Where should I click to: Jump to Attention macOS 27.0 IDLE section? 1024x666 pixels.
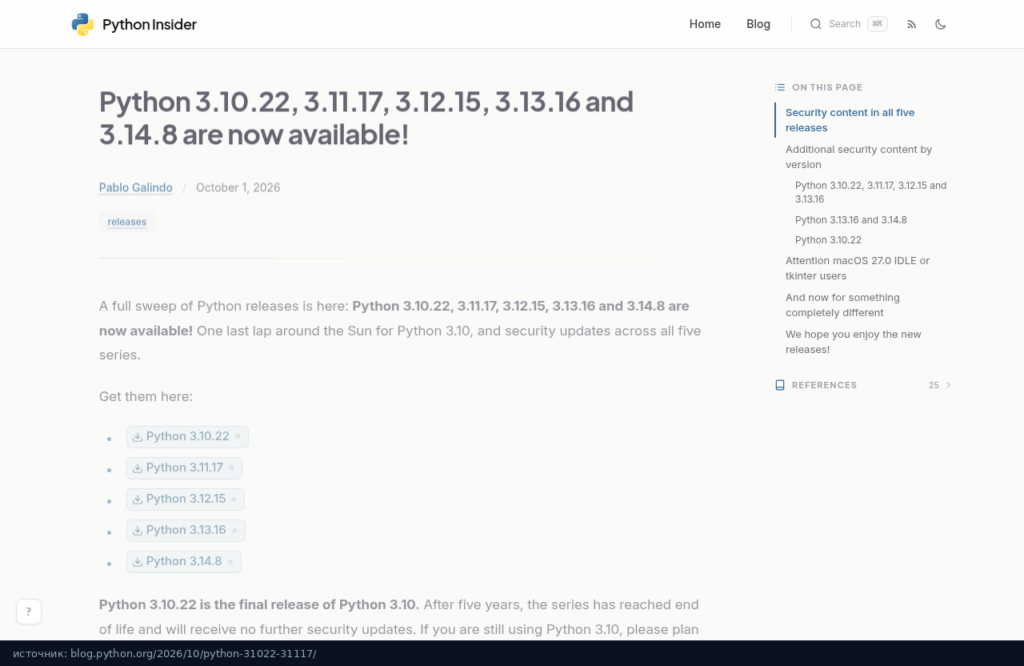click(857, 268)
